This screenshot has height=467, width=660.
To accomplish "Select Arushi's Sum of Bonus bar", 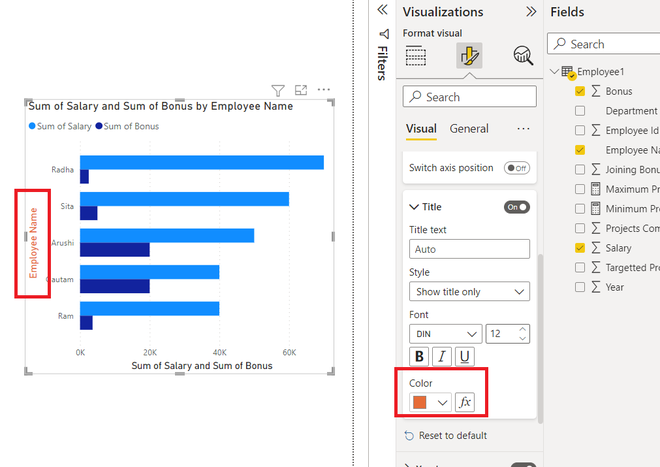I will coord(114,249).
